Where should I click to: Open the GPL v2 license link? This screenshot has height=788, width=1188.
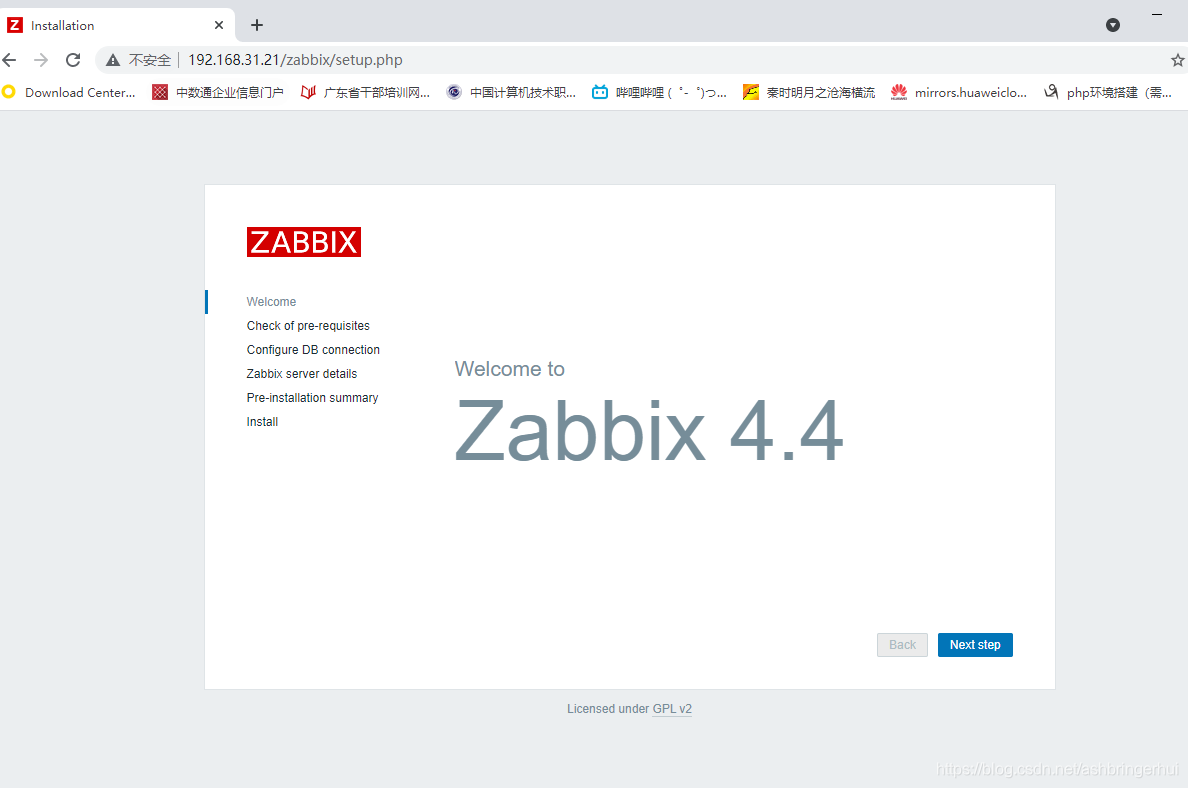tap(672, 708)
